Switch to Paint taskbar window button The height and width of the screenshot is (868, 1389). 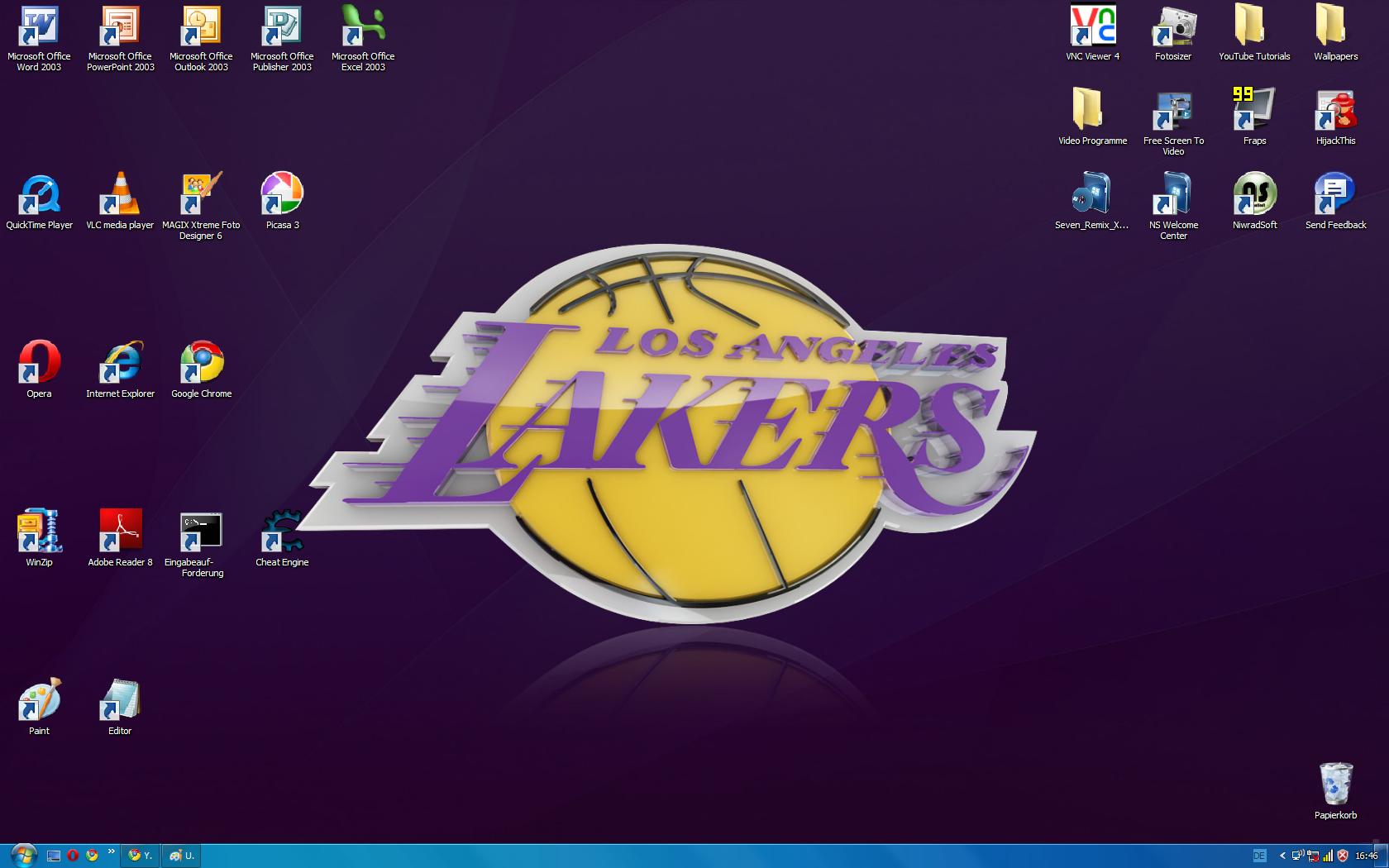pos(182,856)
